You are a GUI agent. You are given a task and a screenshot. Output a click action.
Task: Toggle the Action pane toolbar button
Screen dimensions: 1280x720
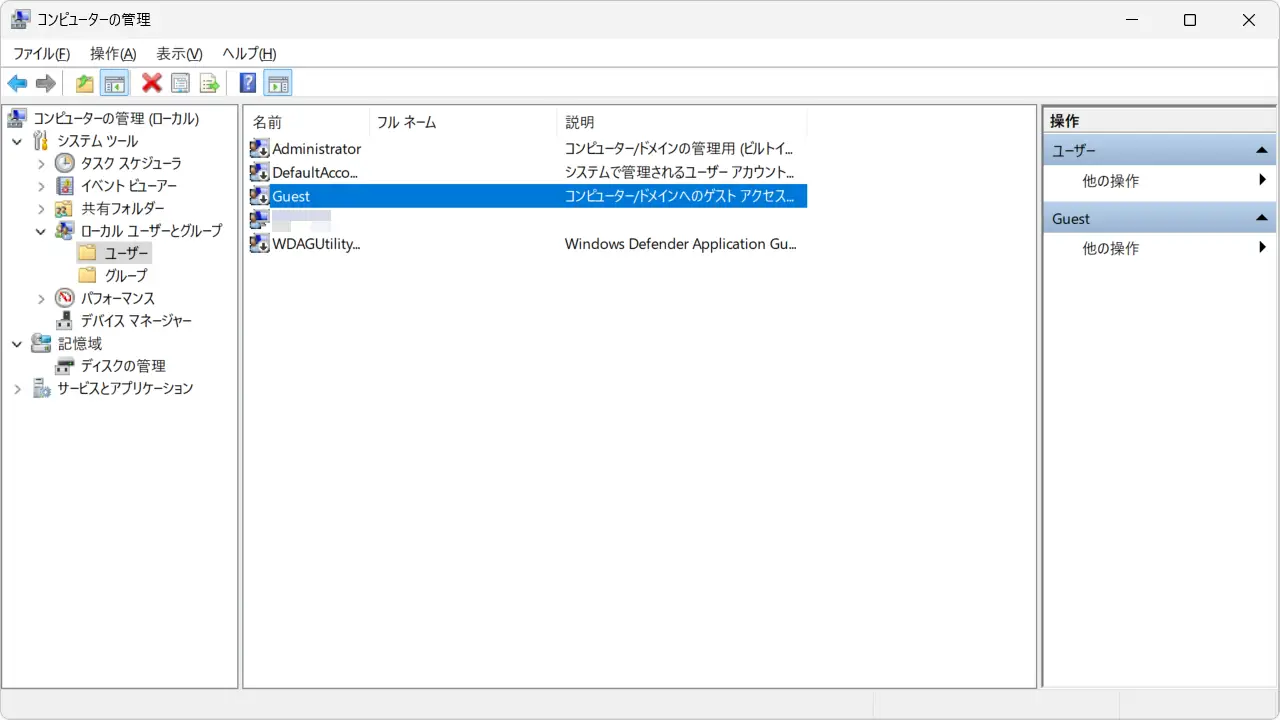pos(278,83)
